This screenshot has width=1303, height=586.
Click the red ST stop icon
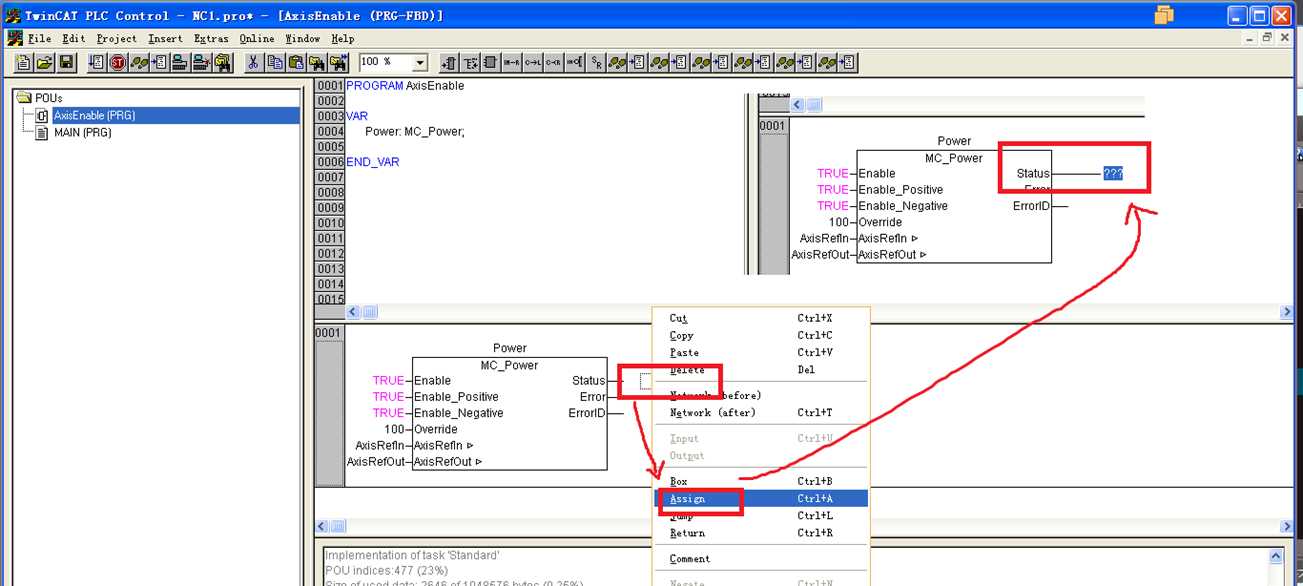click(x=118, y=63)
